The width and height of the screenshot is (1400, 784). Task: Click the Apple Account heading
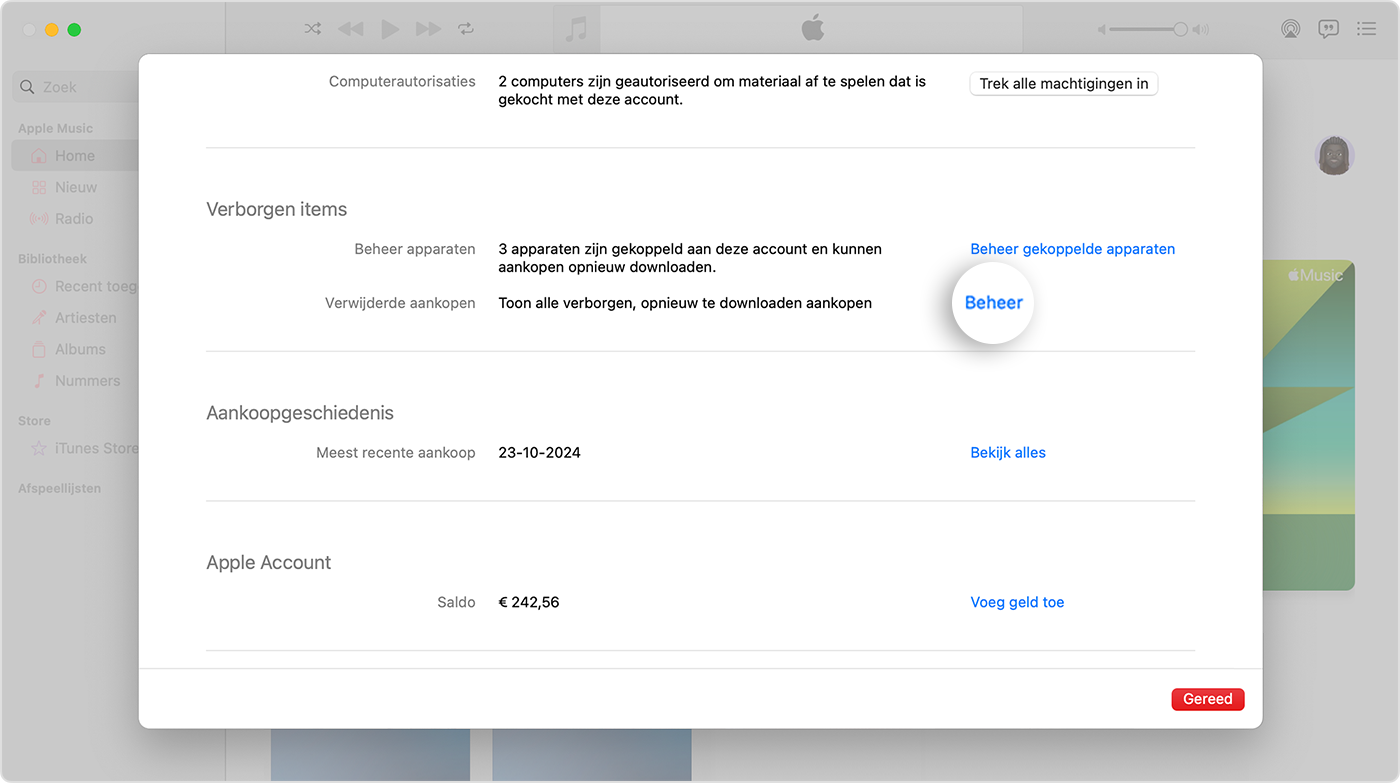(x=269, y=562)
